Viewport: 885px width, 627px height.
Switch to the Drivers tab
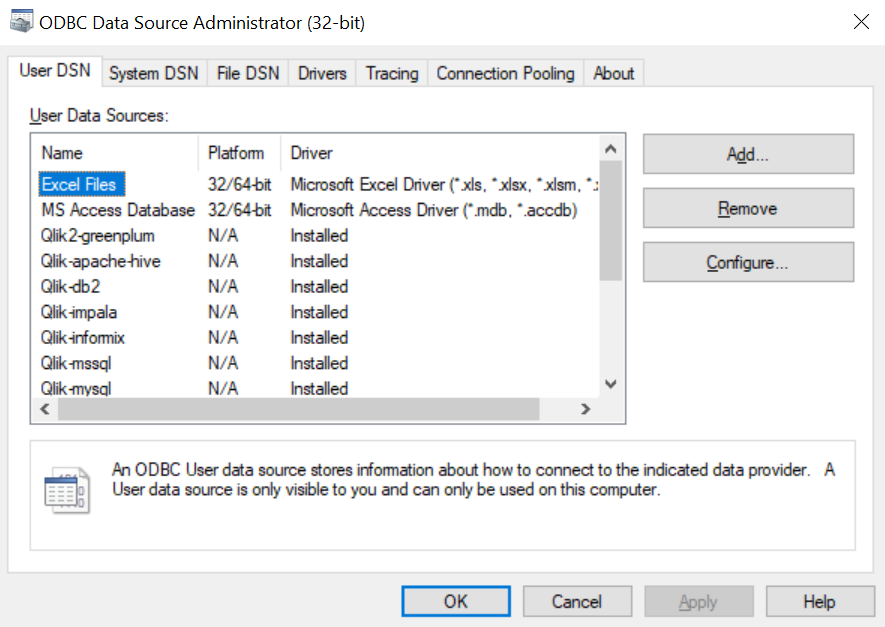tap(322, 73)
